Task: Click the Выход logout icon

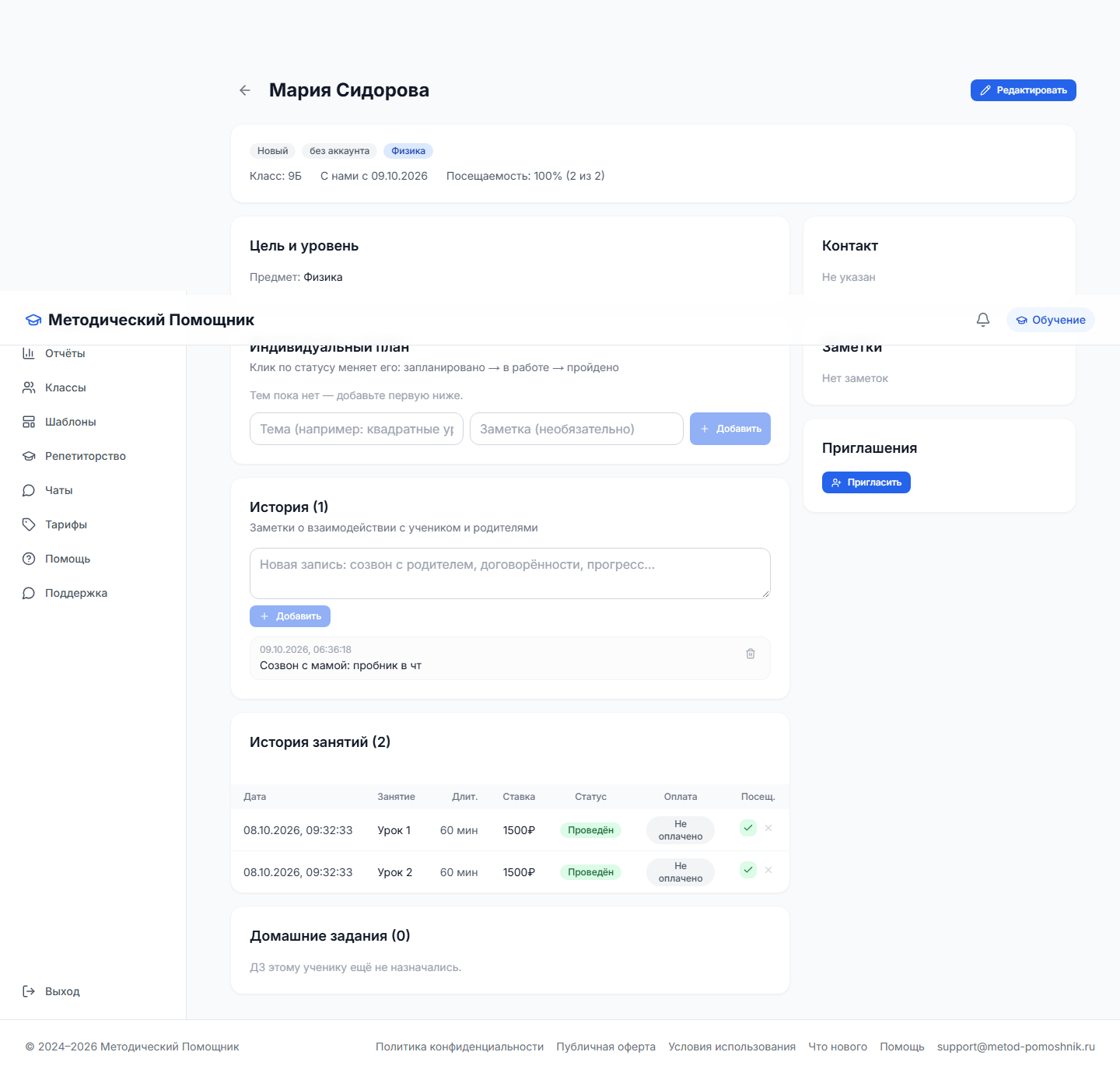Action: (29, 991)
